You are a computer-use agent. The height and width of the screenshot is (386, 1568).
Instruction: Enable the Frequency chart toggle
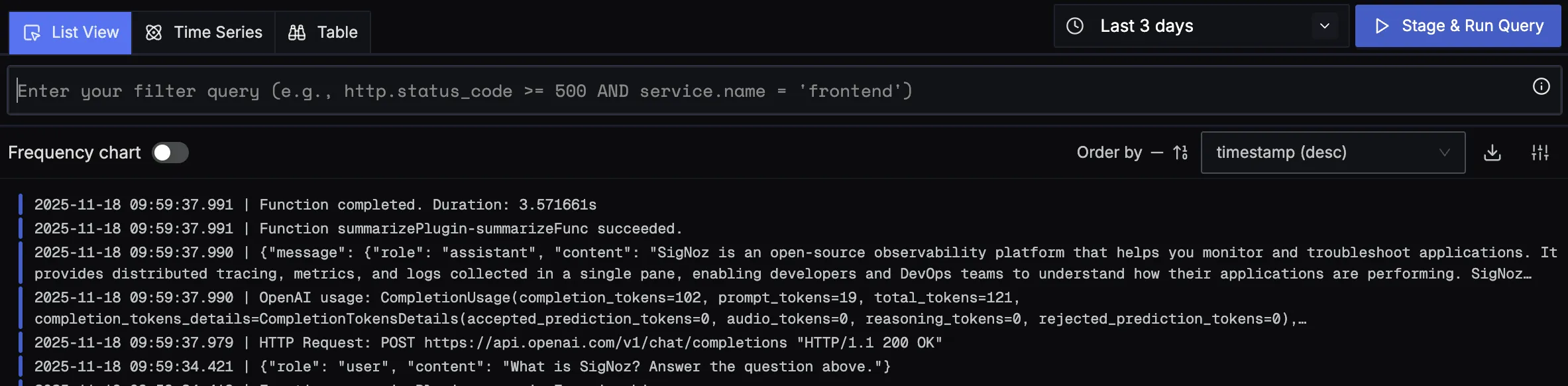point(170,153)
